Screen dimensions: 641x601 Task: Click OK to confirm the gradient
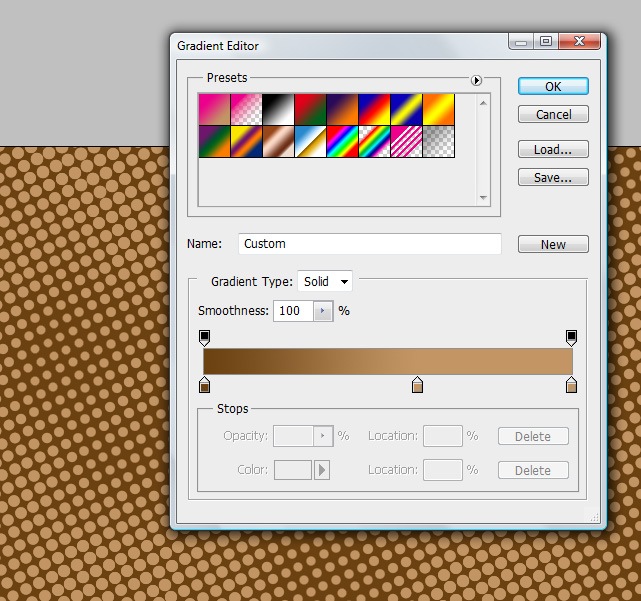click(553, 87)
